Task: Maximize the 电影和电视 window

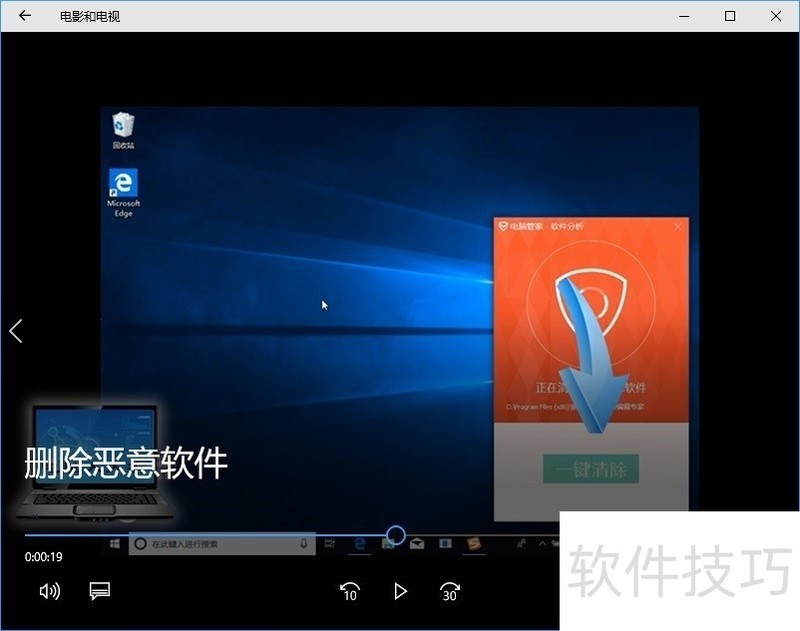Action: click(730, 16)
